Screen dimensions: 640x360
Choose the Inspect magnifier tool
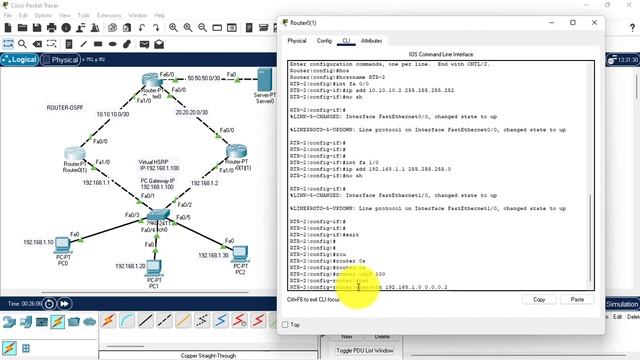click(x=22, y=44)
